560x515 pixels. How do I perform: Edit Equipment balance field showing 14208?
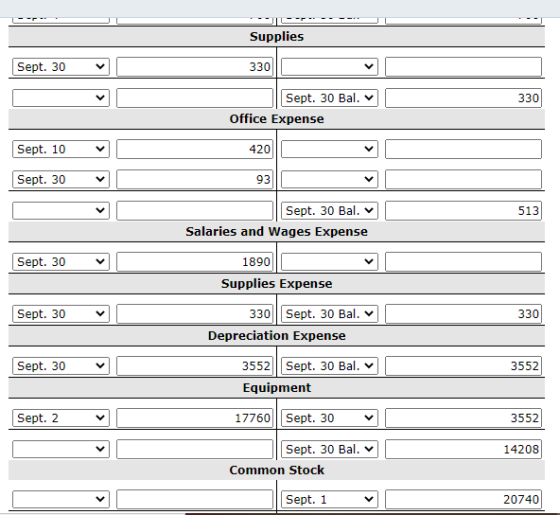463,449
